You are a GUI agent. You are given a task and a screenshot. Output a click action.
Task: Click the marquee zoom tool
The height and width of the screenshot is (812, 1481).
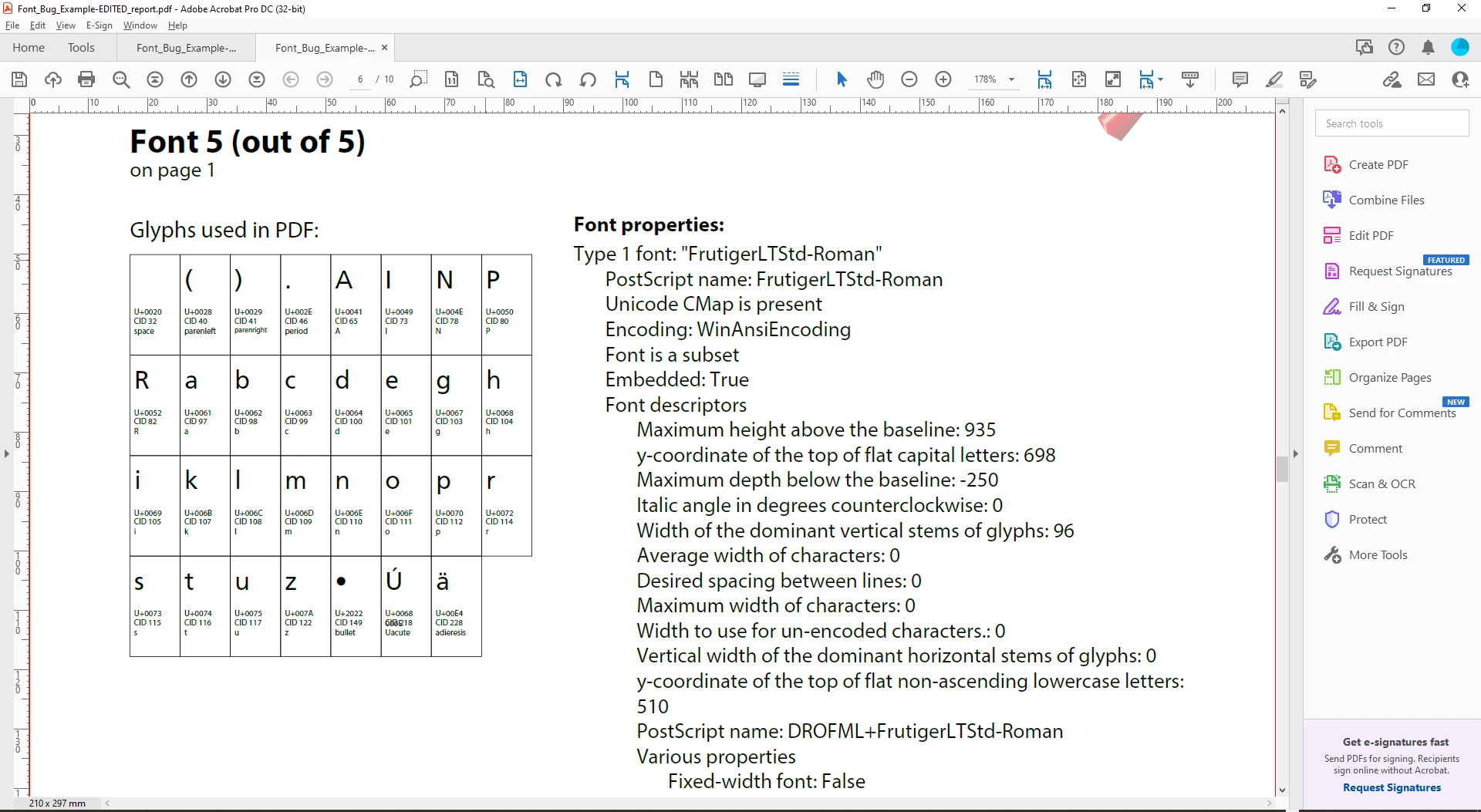point(418,79)
